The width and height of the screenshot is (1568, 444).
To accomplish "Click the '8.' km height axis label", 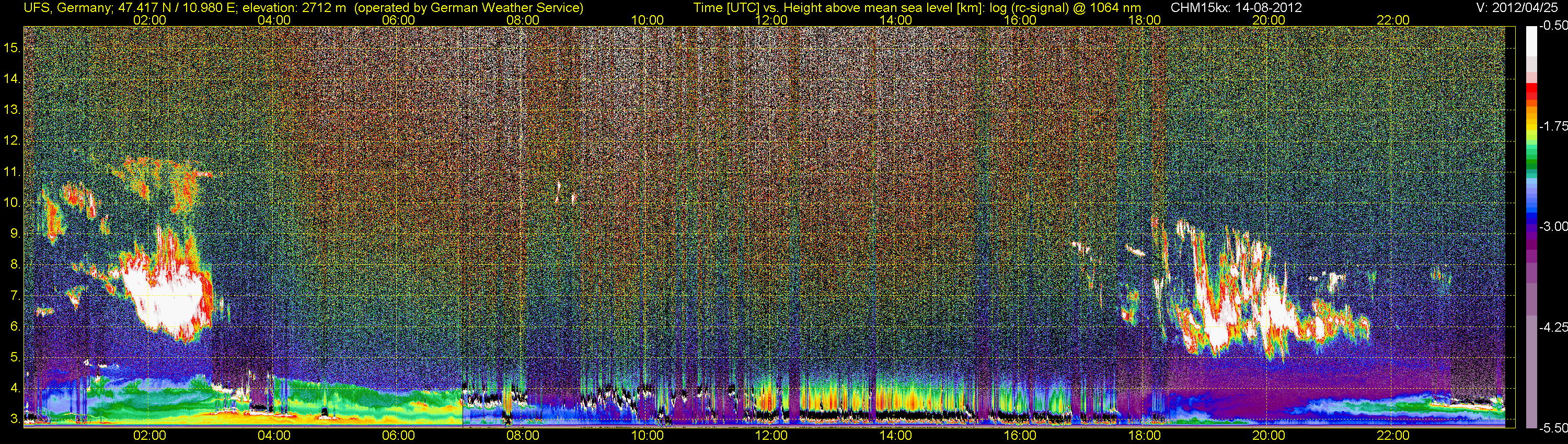I will pyautogui.click(x=15, y=265).
